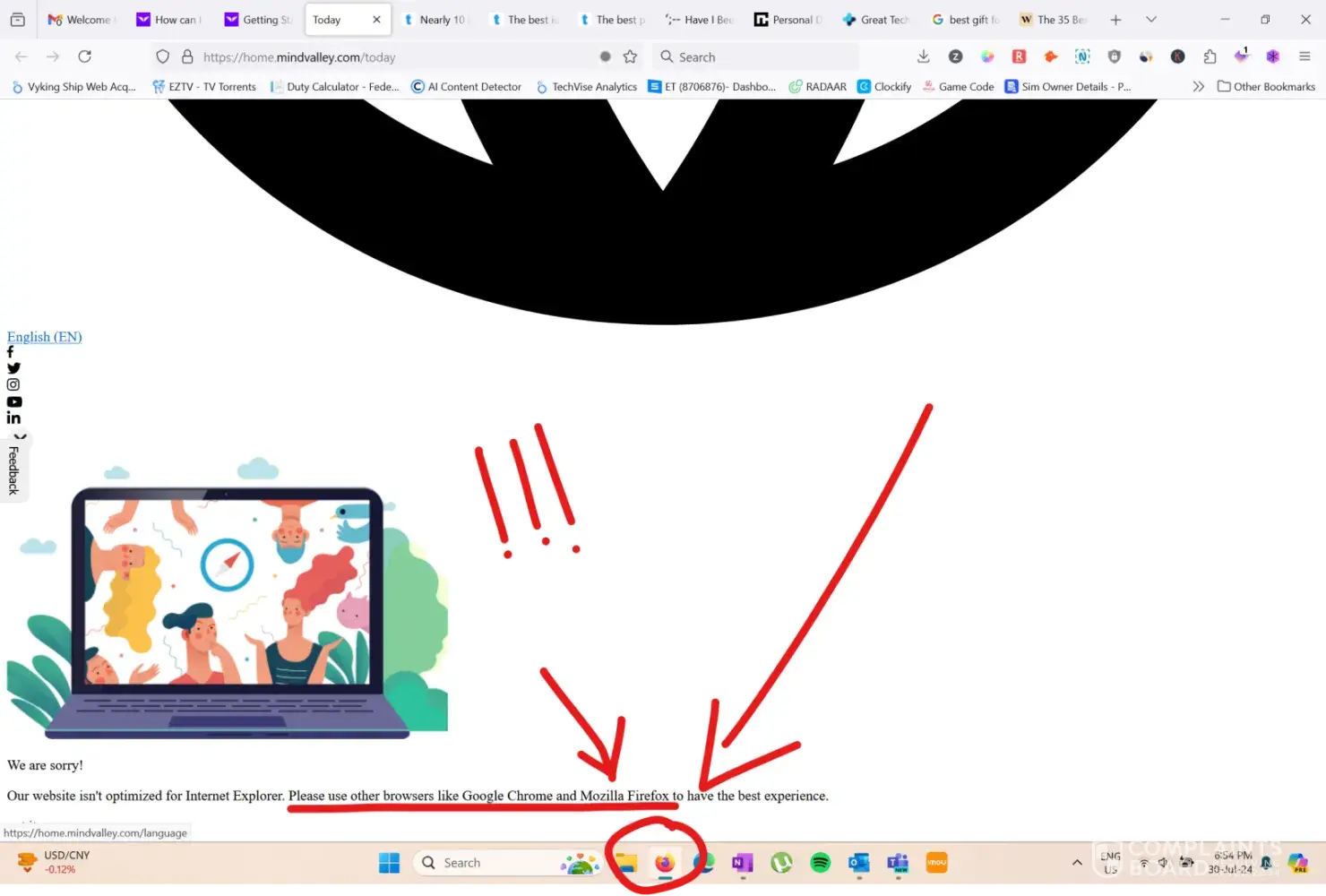
Task: Open File Explorer from the taskbar
Action: pyautogui.click(x=626, y=863)
